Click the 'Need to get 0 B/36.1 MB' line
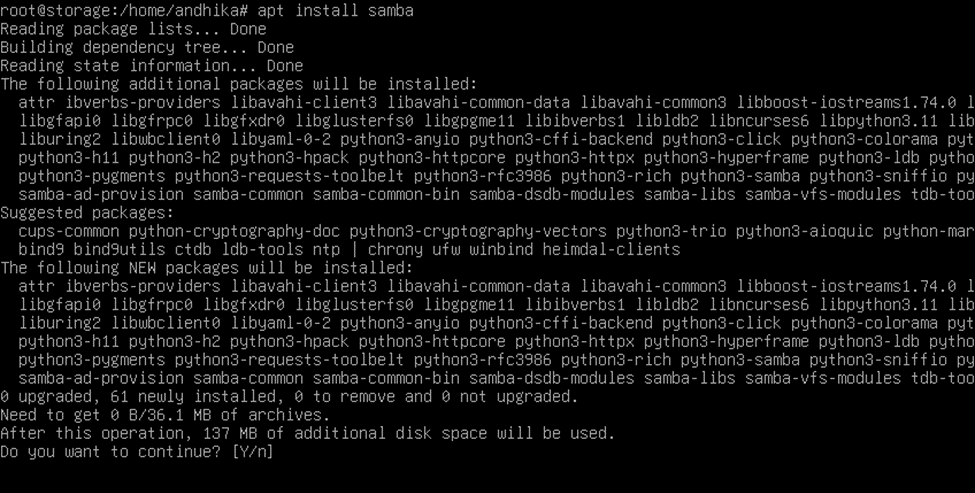This screenshot has width=975, height=493. click(x=165, y=415)
